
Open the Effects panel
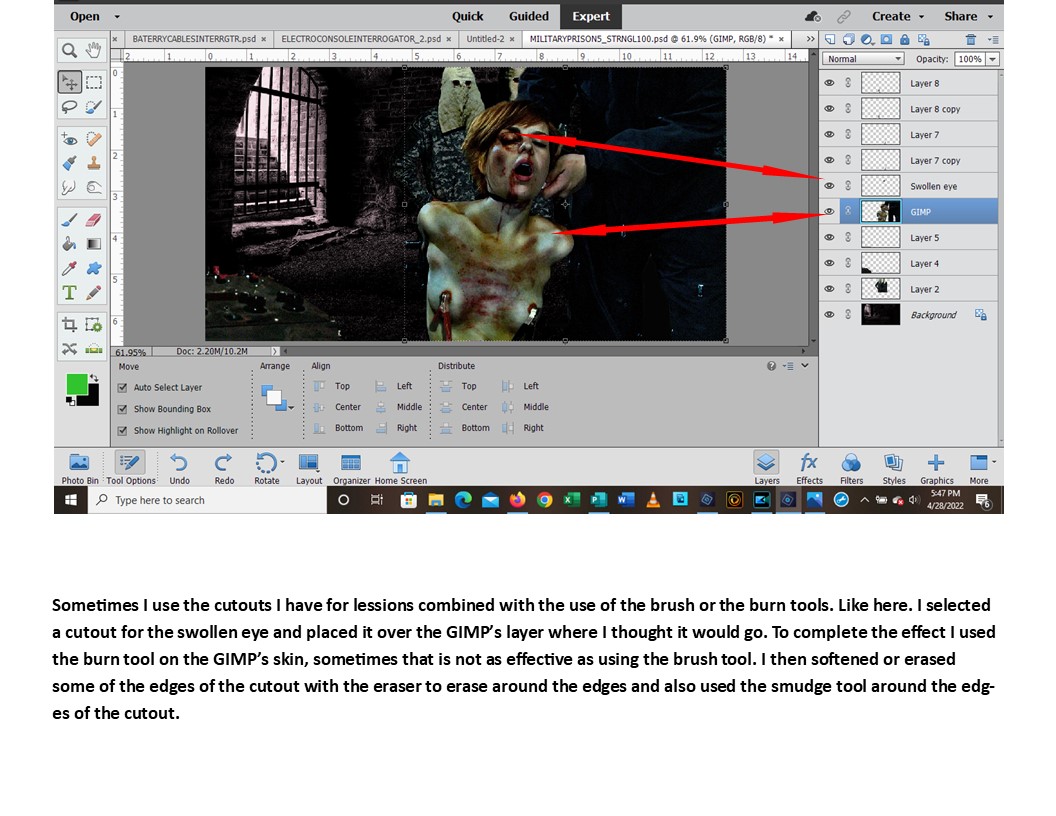point(809,466)
